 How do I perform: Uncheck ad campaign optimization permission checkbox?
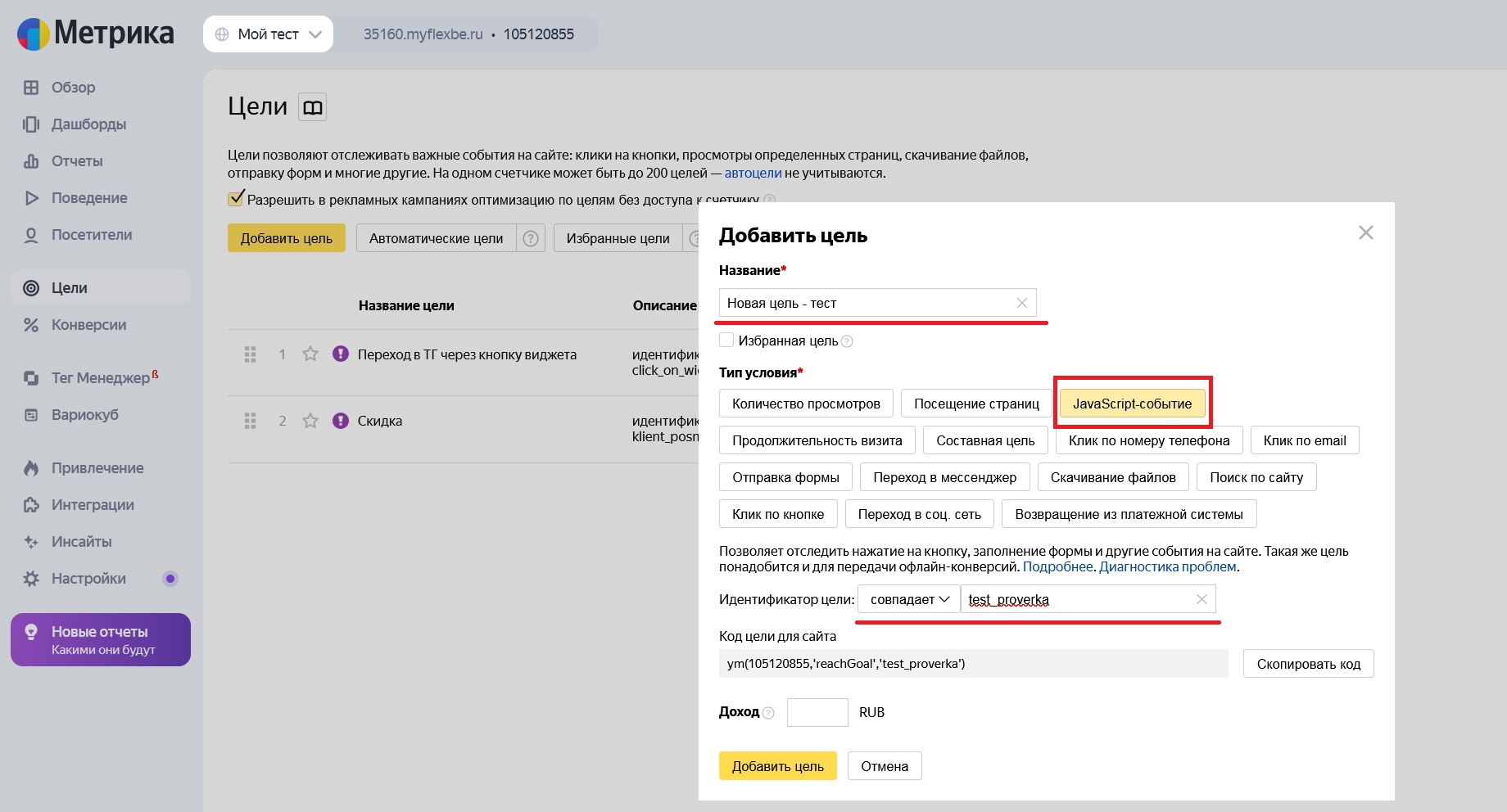[236, 198]
